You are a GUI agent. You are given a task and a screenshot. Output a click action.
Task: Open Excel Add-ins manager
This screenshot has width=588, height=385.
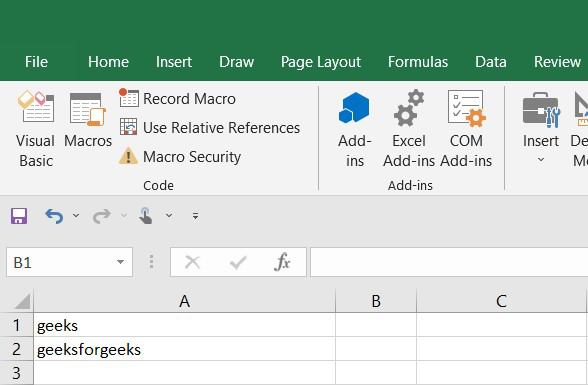tap(409, 129)
